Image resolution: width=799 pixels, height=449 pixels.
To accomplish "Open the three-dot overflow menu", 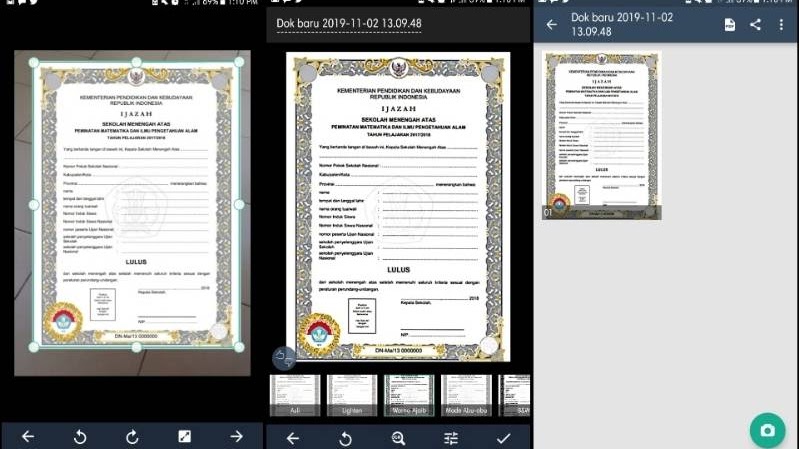I will pyautogui.click(x=781, y=24).
